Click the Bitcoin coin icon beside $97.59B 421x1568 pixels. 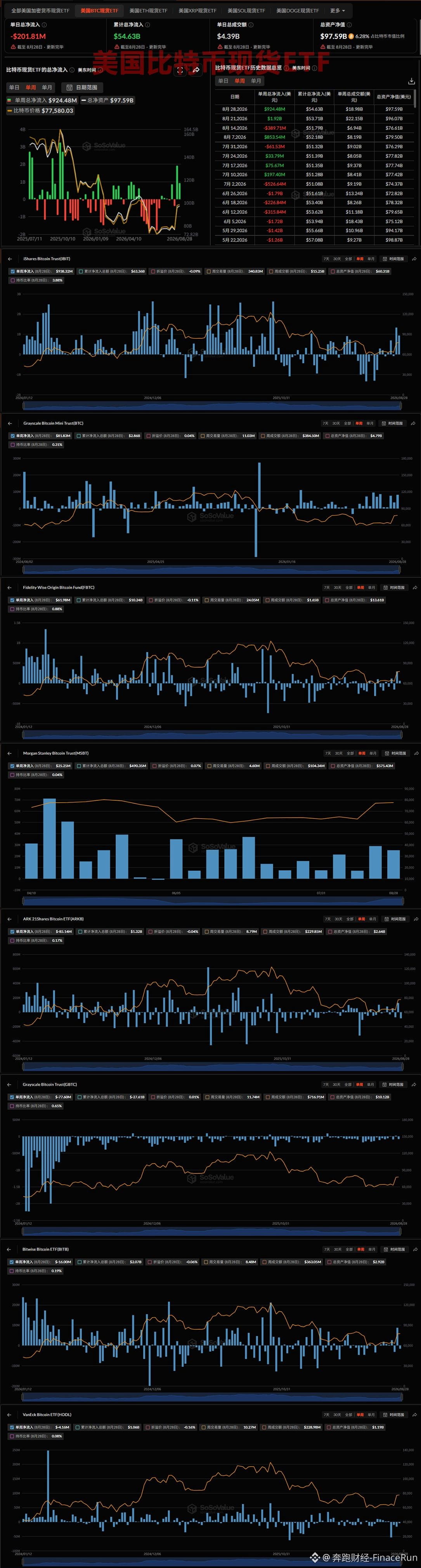point(351,37)
